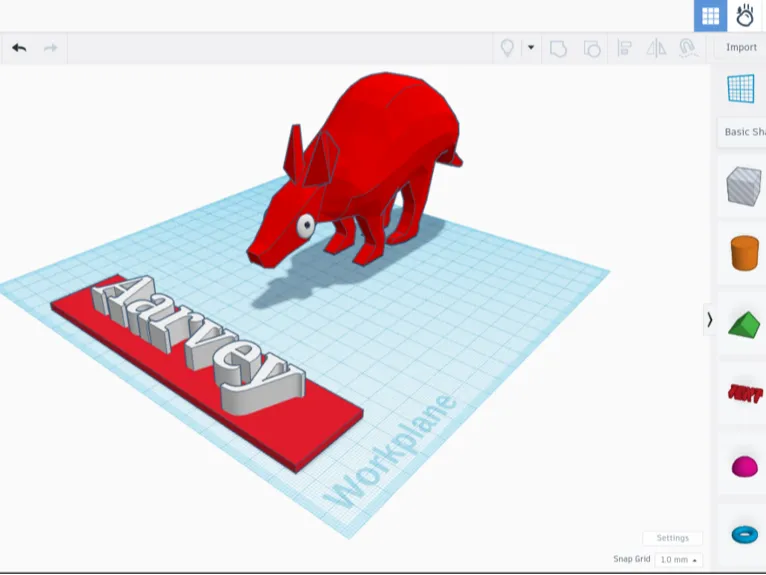Select the orange Cylinder shape

[x=745, y=253]
